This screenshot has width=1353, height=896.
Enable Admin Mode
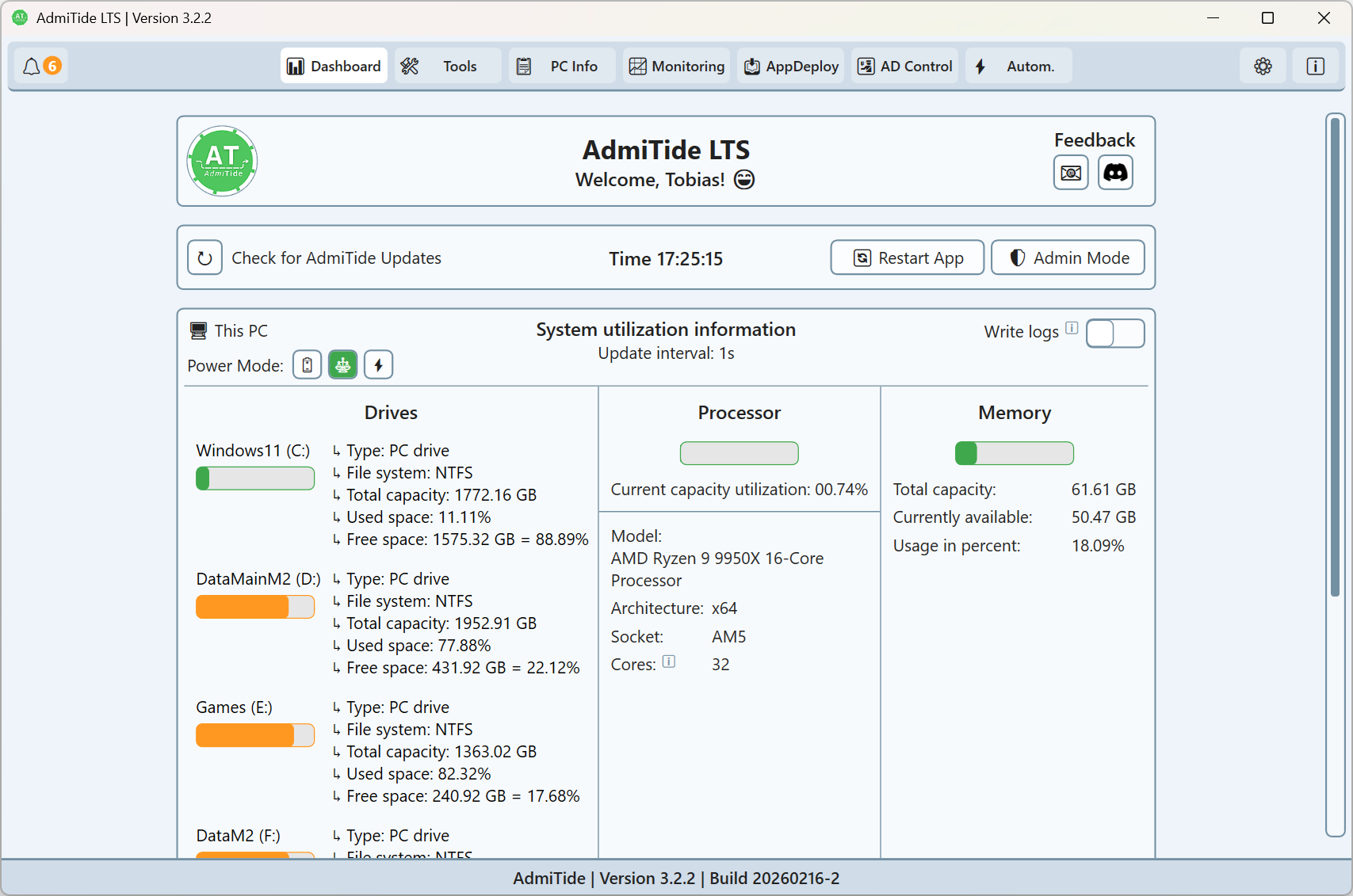pos(1068,257)
